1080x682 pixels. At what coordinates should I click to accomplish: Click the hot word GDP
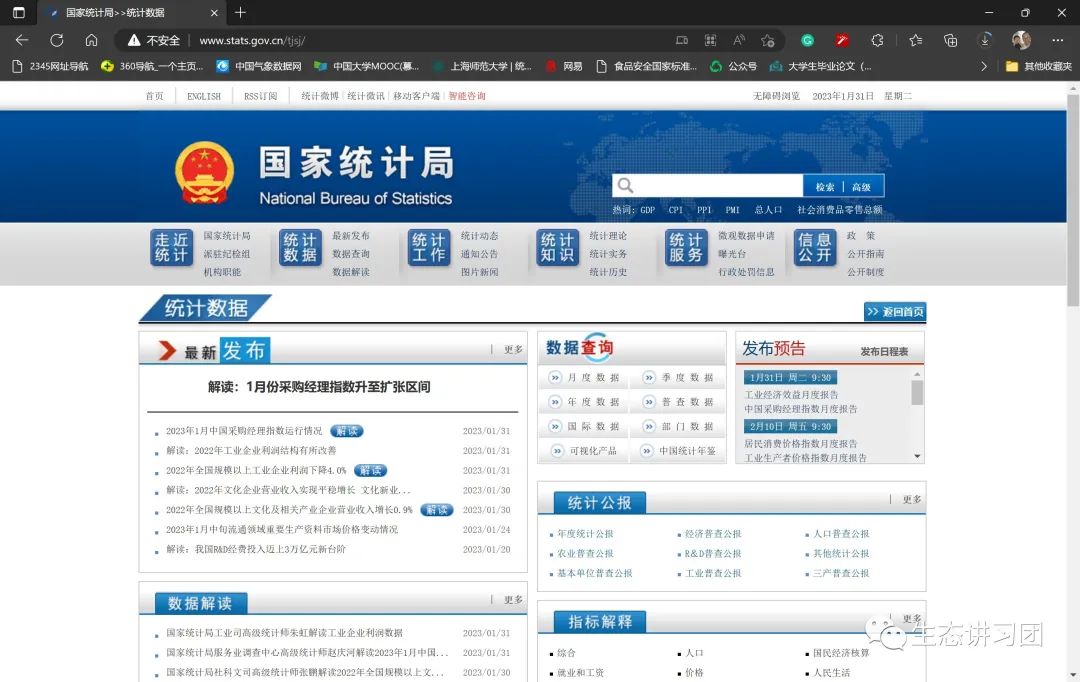pos(647,209)
